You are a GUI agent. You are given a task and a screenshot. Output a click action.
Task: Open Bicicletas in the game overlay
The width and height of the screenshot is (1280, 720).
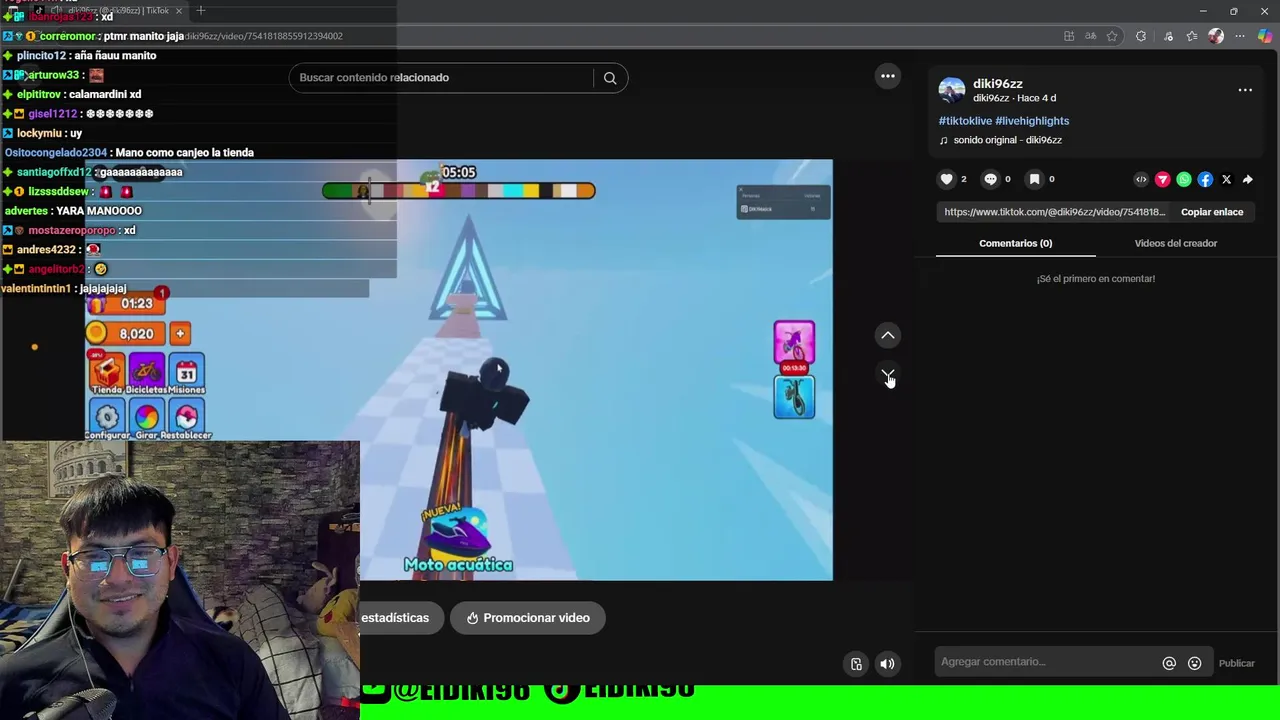pyautogui.click(x=146, y=374)
